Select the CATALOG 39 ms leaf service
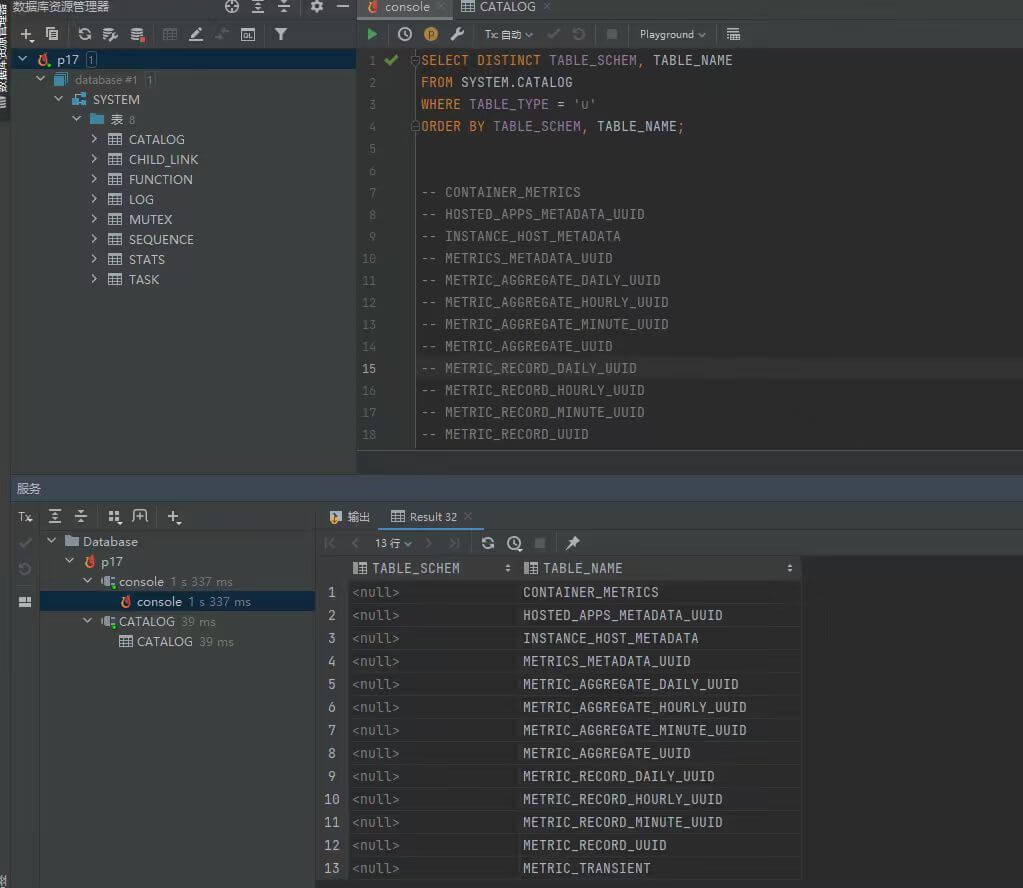 coord(176,641)
